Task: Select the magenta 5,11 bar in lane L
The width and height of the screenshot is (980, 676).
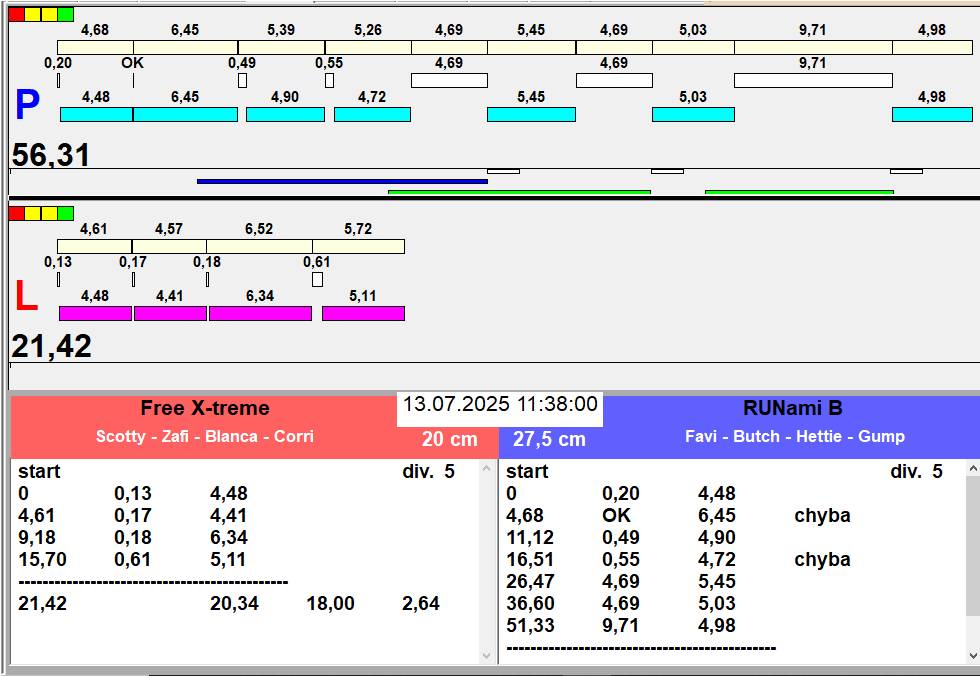Action: pyautogui.click(x=363, y=313)
